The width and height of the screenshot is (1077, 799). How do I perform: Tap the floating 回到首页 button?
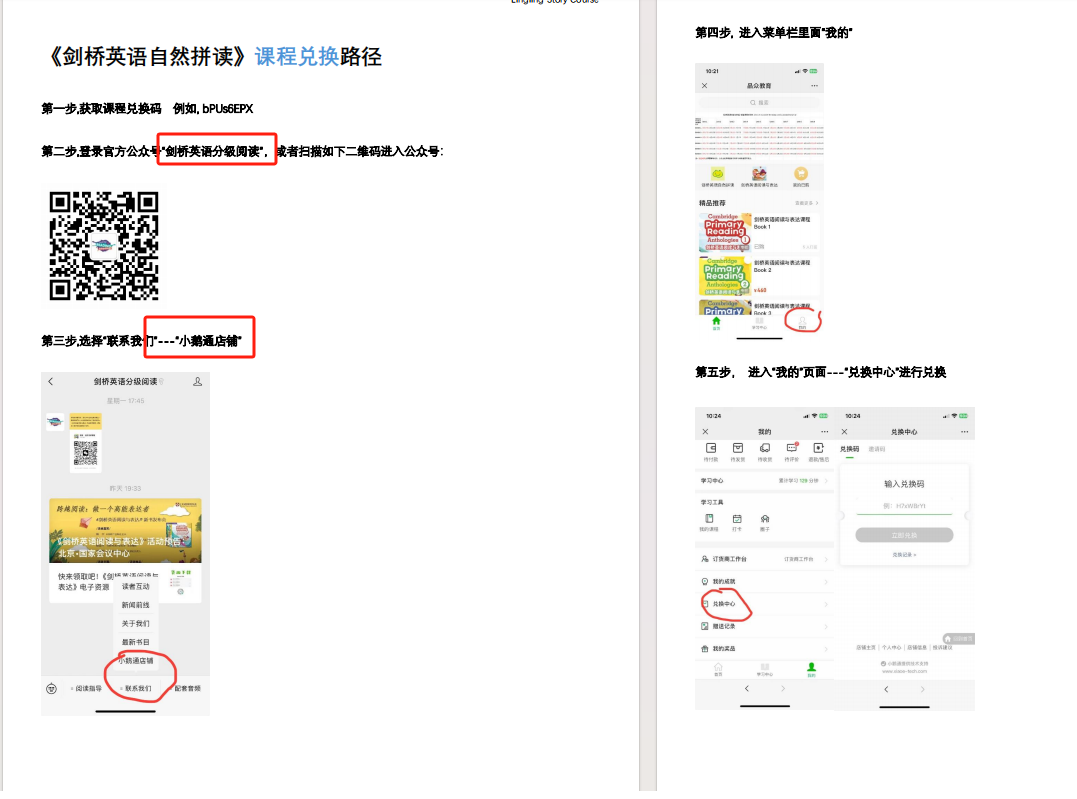(959, 639)
